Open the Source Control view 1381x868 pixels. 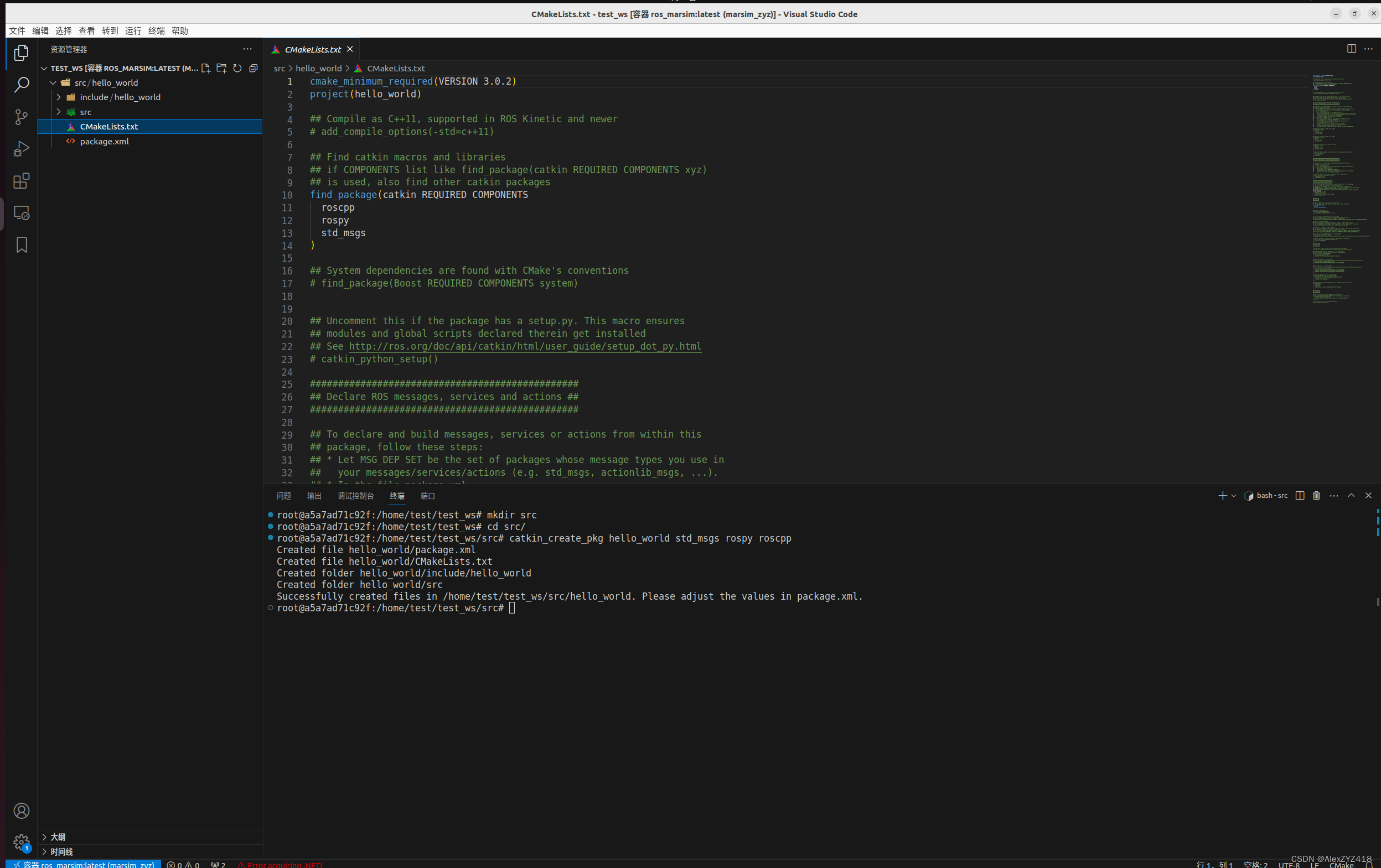[x=21, y=117]
